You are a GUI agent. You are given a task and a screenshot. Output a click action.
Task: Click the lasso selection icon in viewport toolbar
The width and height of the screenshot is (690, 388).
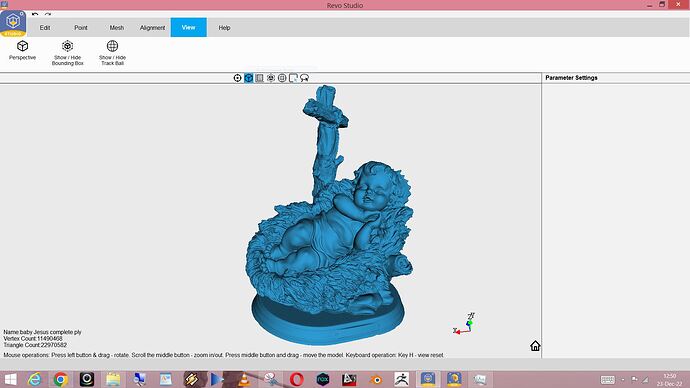(304, 78)
